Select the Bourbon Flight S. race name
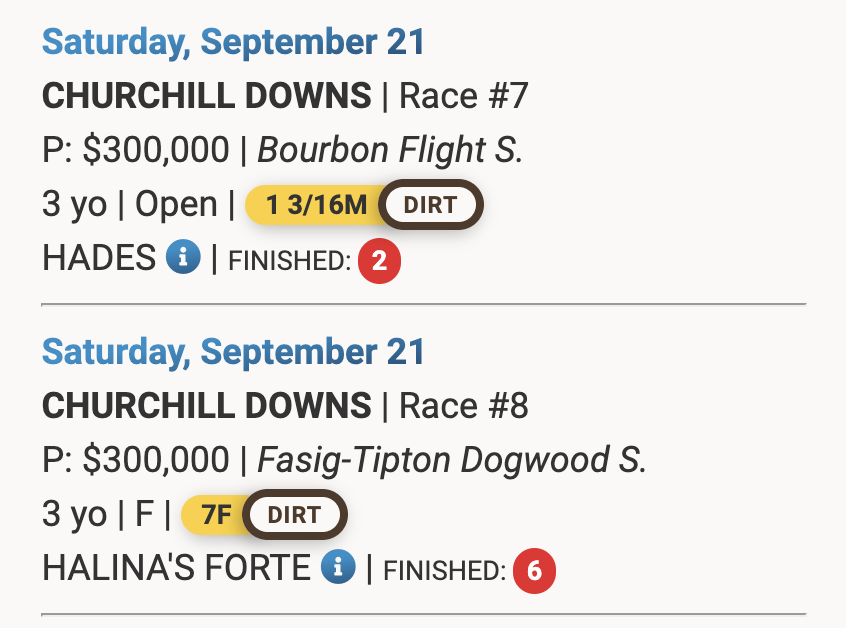This screenshot has width=846, height=628. click(x=390, y=150)
